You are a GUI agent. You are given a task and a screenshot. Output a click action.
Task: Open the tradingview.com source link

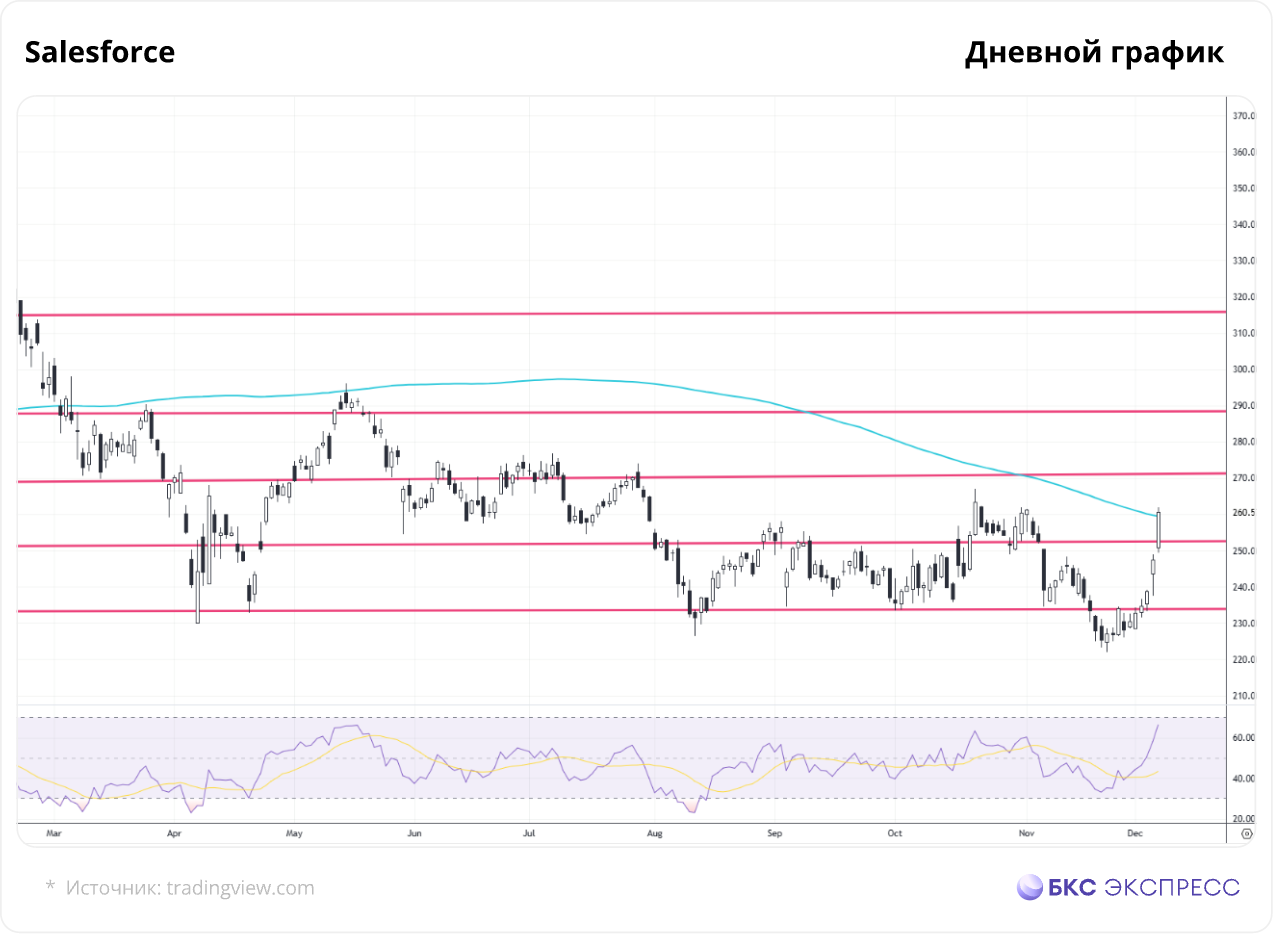[239, 888]
